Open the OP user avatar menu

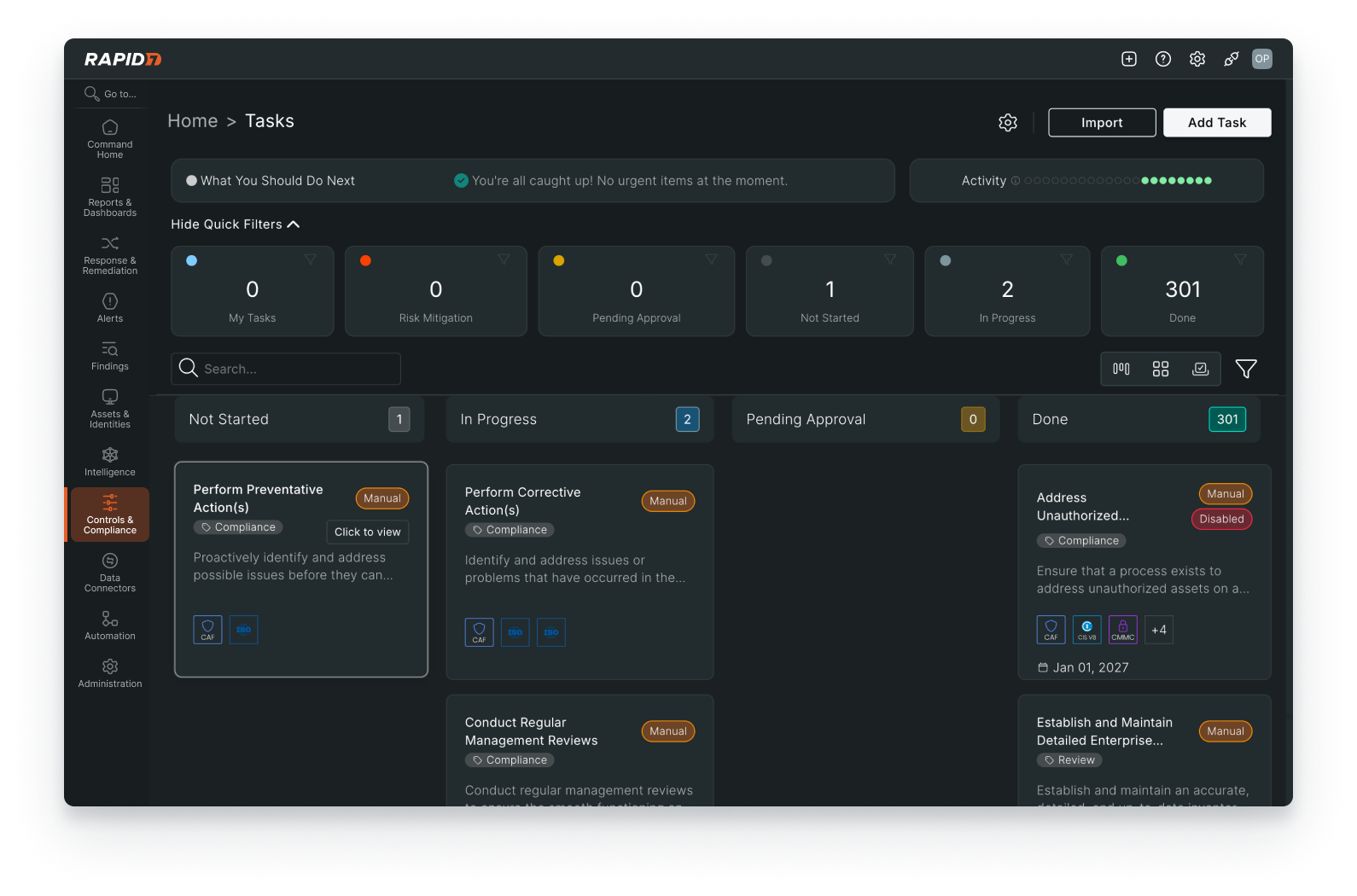(x=1261, y=59)
